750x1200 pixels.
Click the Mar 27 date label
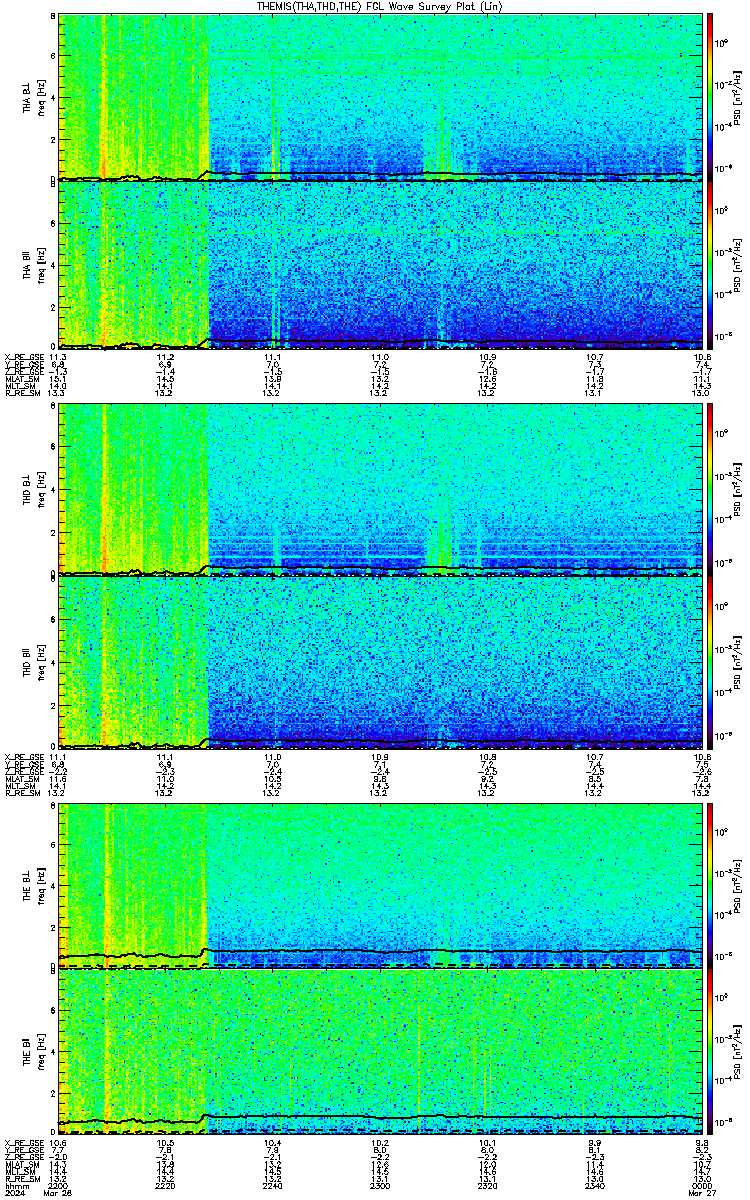702,1194
